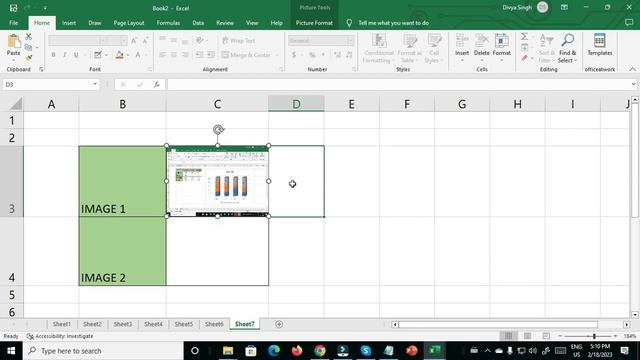
Task: Open the Fill Color dropdown arrow
Action: pos(128,55)
